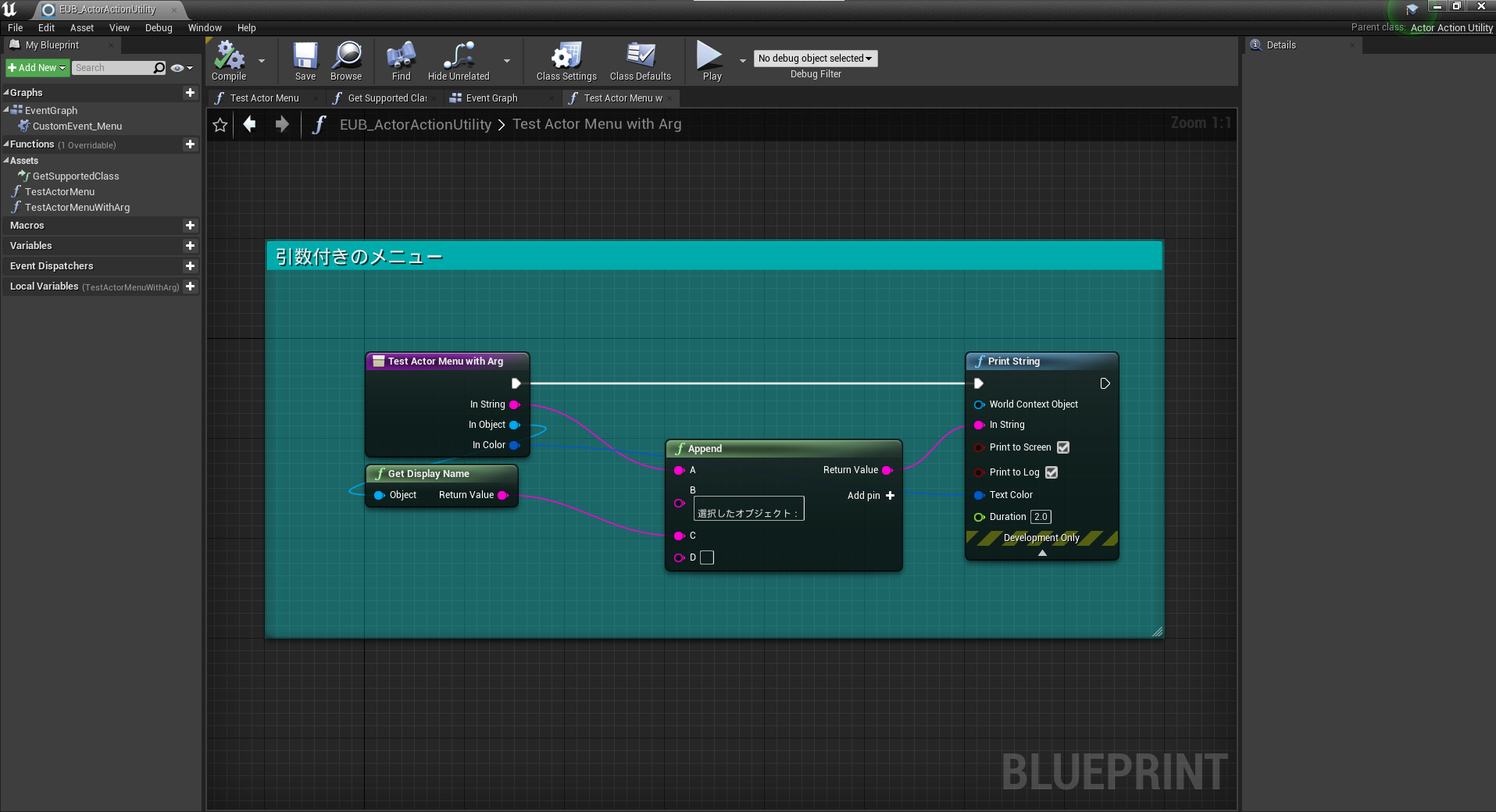1496x812 pixels.
Task: Open the view options eye dropdown
Action: point(181,68)
